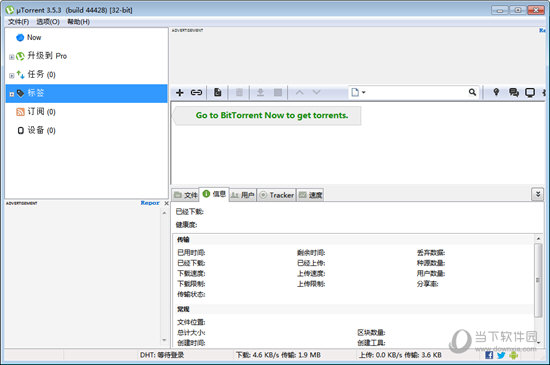Open the search provider dropdown arrow
Image resolution: width=550 pixels, height=365 pixels.
click(363, 92)
